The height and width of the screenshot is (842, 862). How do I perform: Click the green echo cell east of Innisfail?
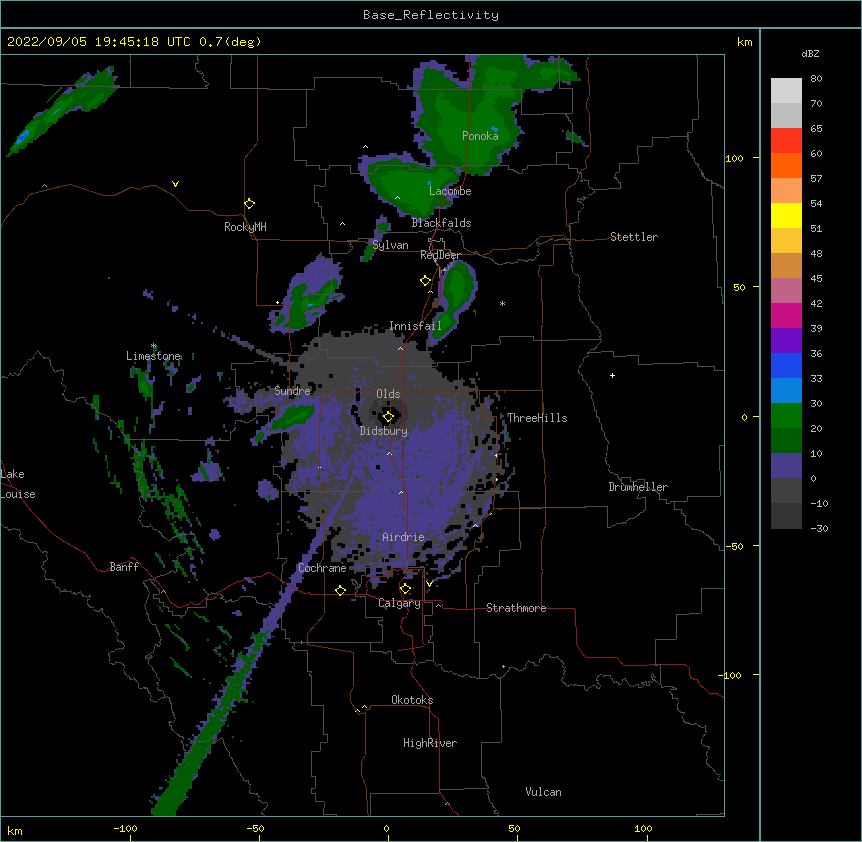point(454,300)
